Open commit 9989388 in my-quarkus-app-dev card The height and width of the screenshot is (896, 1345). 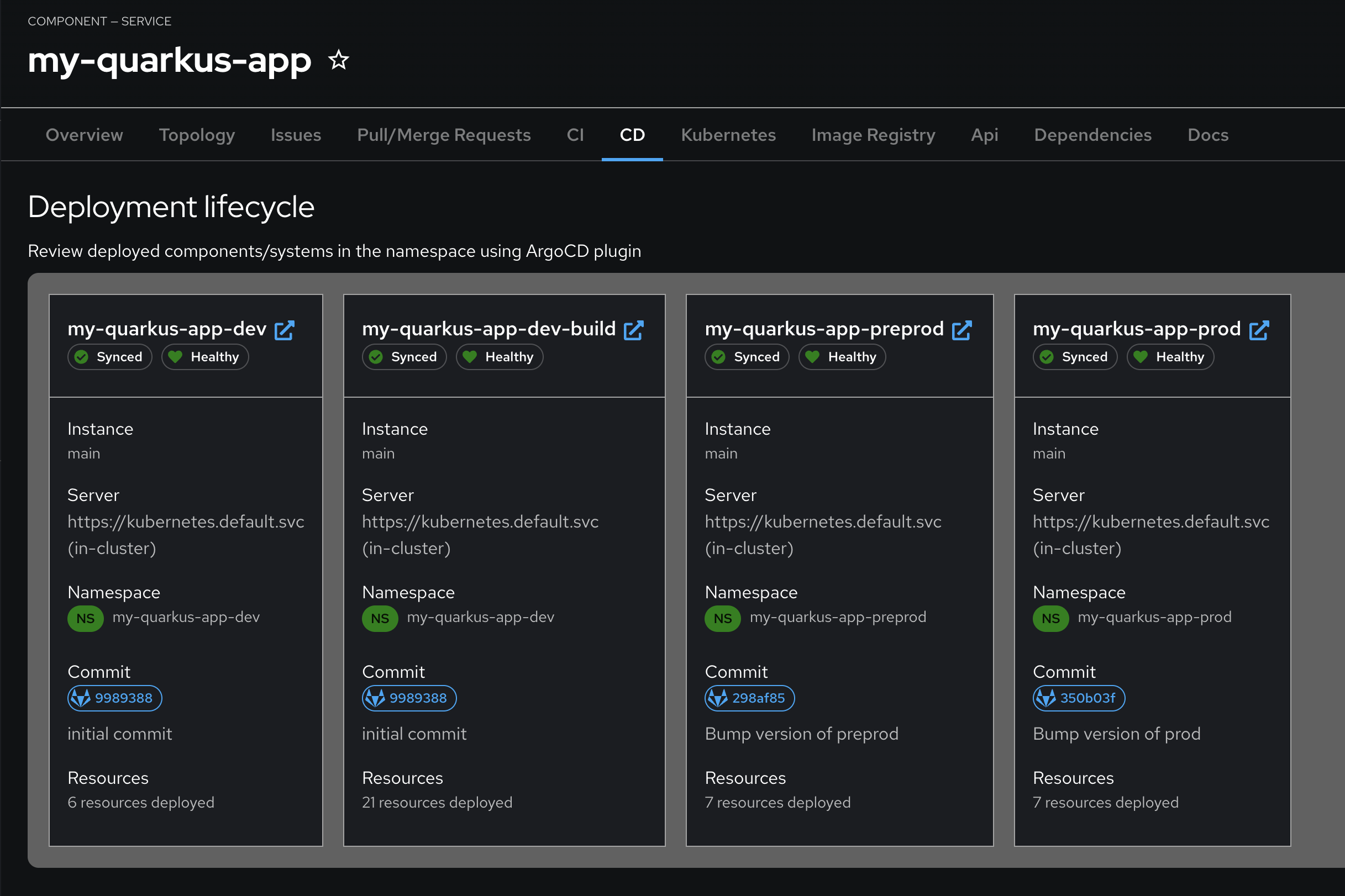tap(115, 698)
